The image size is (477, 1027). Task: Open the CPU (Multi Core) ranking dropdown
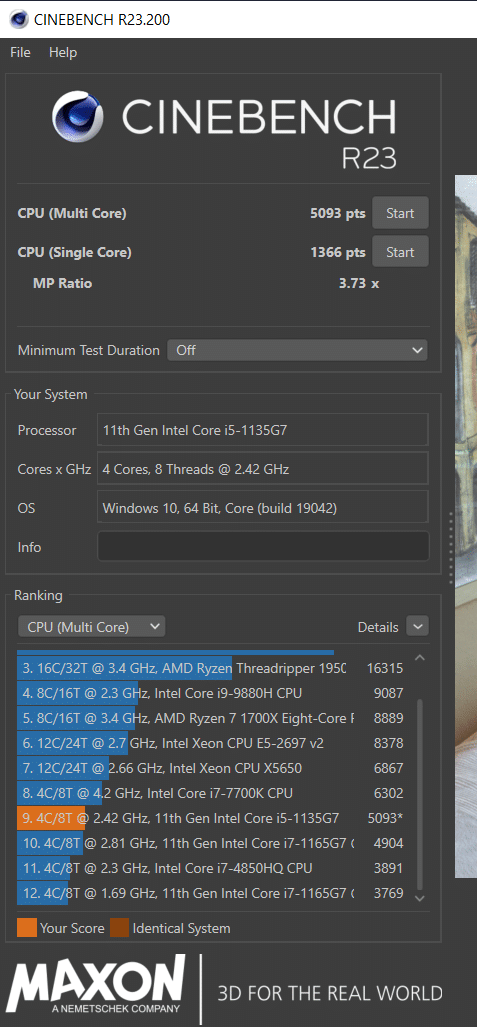[x=91, y=627]
